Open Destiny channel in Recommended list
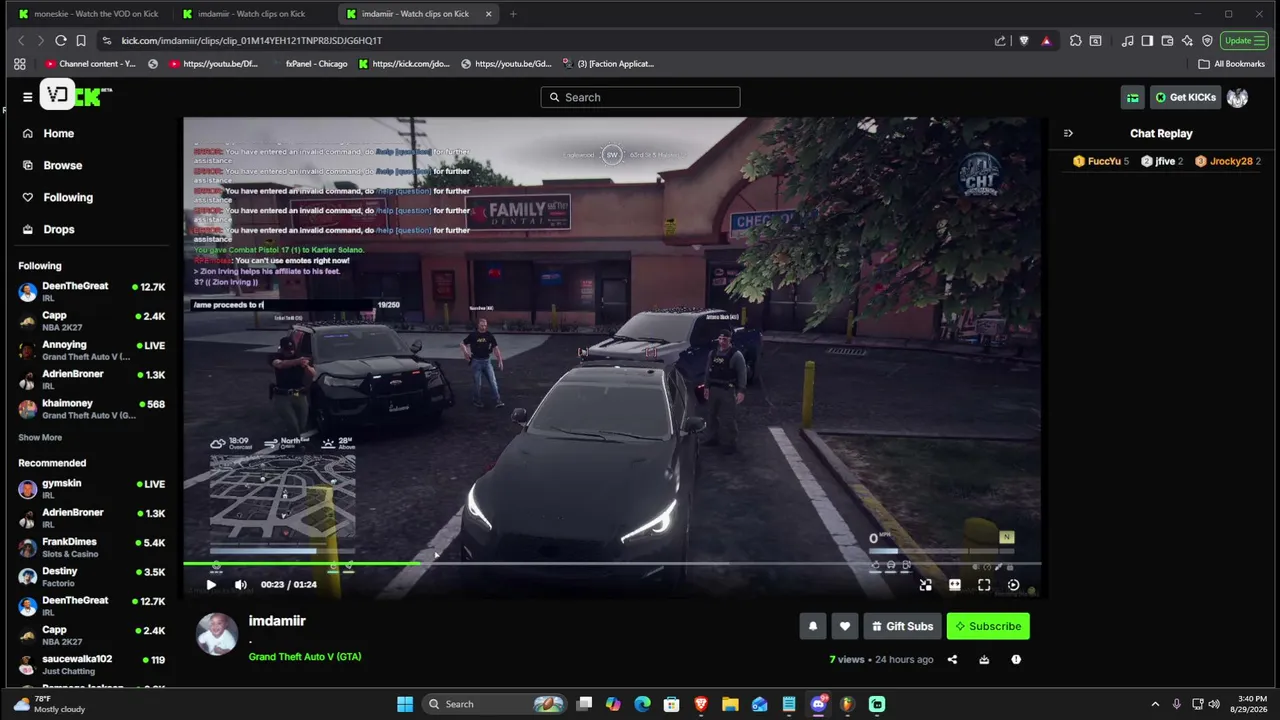 (x=92, y=577)
